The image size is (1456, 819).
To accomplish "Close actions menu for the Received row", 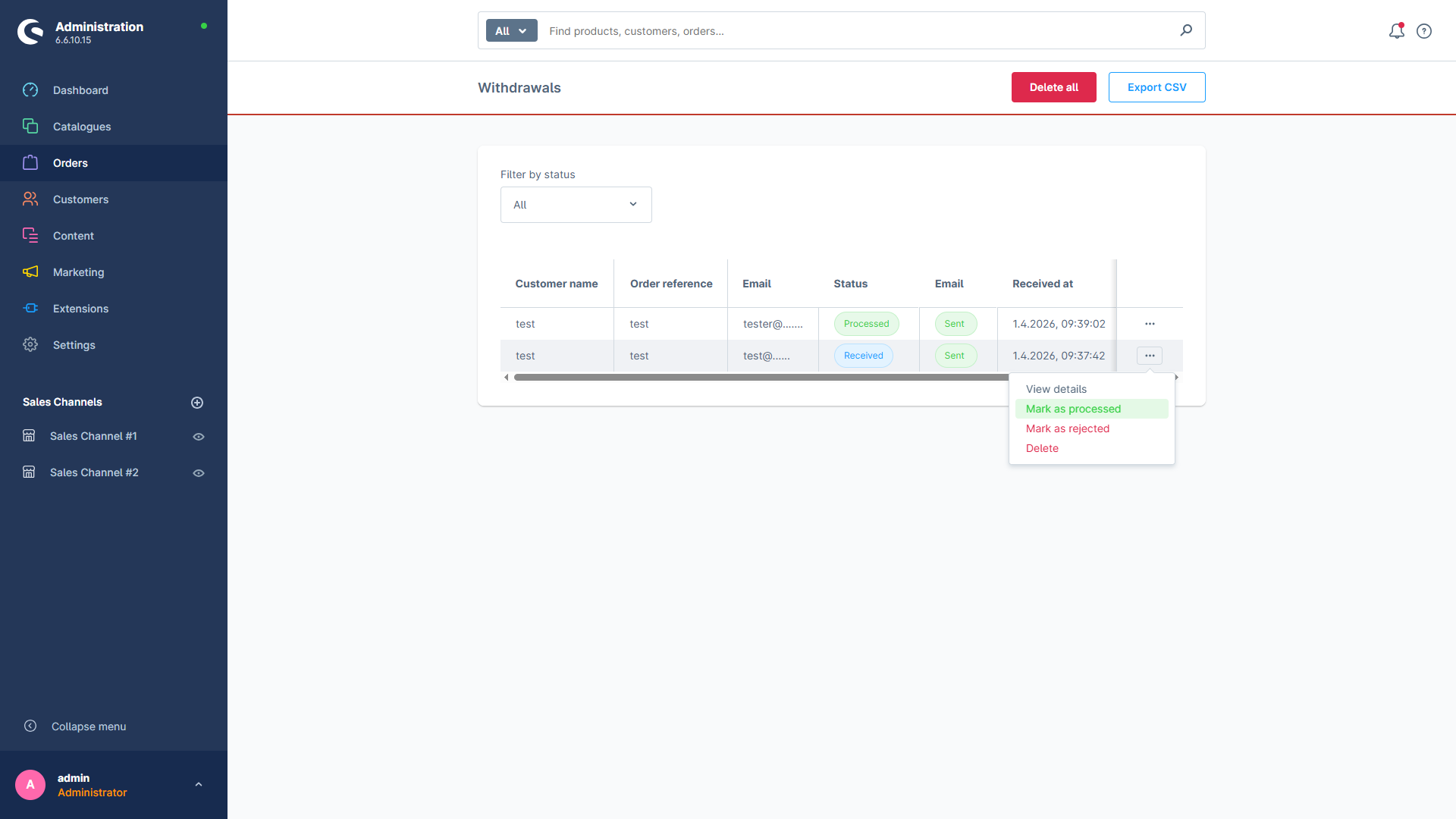I will (x=1150, y=356).
